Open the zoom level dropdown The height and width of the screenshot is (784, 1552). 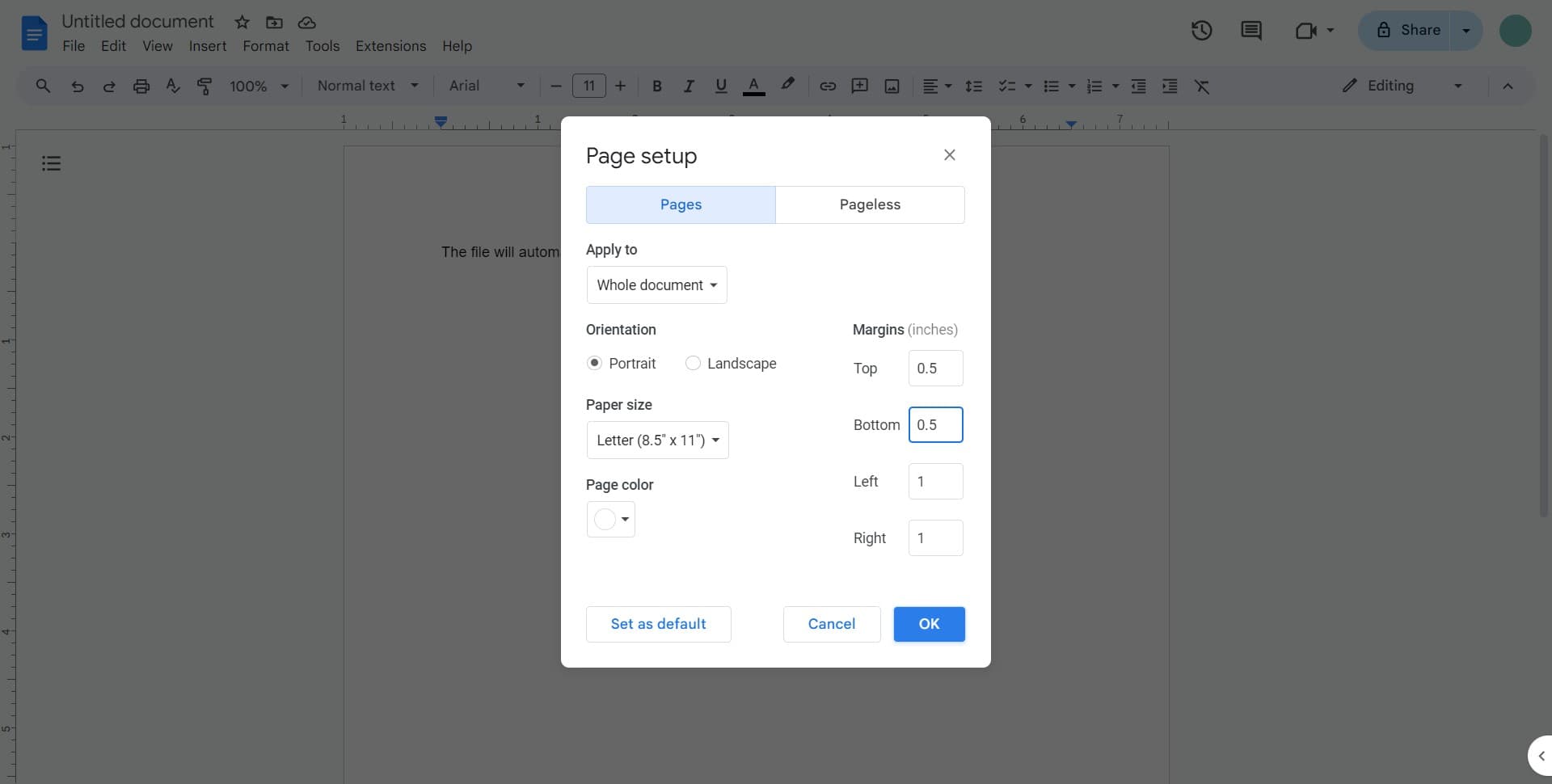258,86
